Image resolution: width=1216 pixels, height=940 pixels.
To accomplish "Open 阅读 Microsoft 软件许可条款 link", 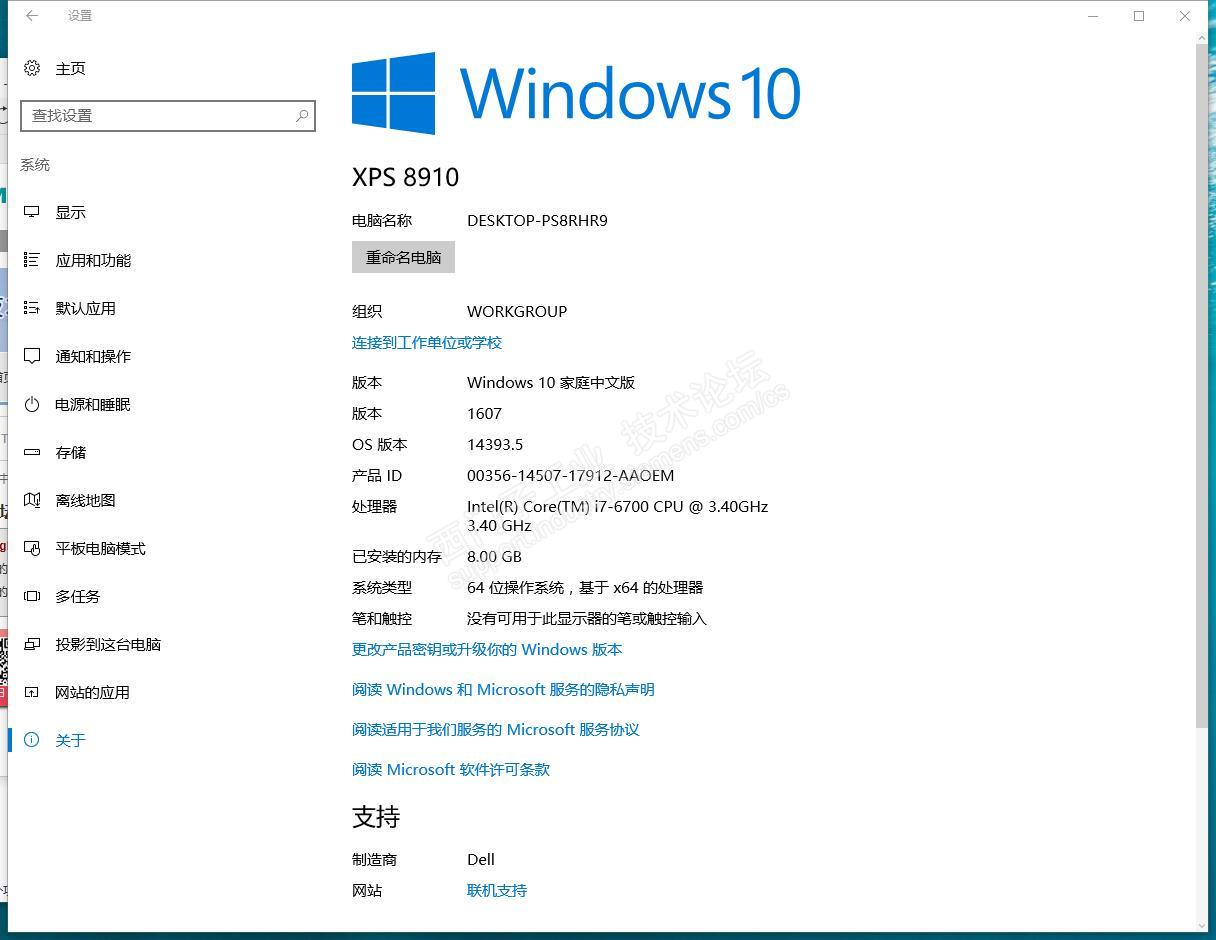I will (451, 769).
